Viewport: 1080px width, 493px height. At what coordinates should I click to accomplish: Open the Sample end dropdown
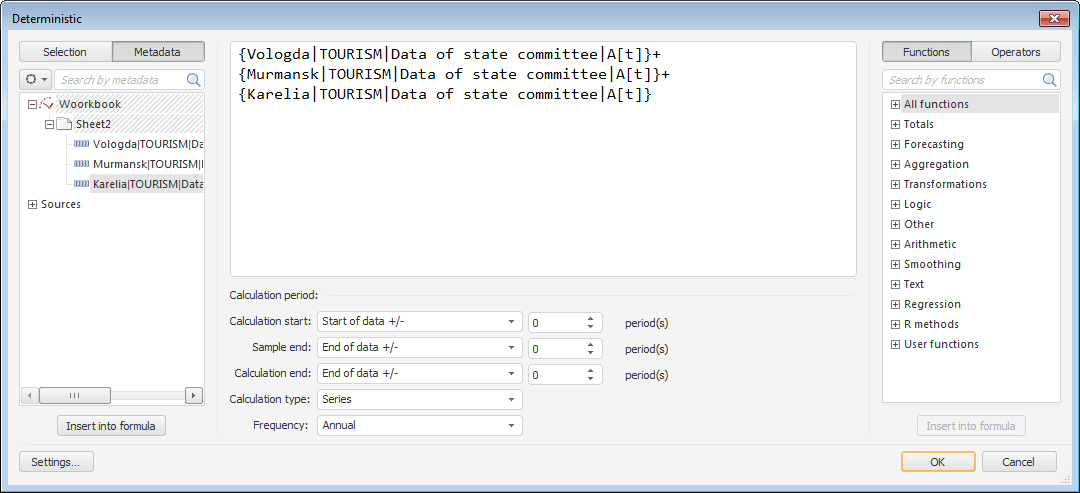[x=419, y=348]
